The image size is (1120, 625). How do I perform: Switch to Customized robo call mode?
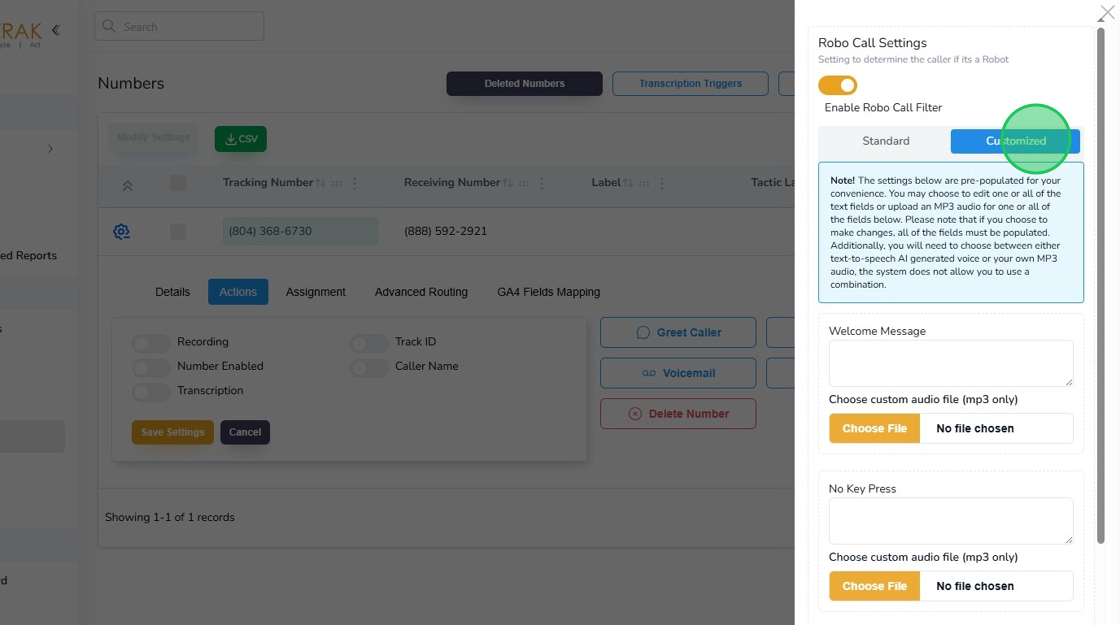click(1015, 141)
